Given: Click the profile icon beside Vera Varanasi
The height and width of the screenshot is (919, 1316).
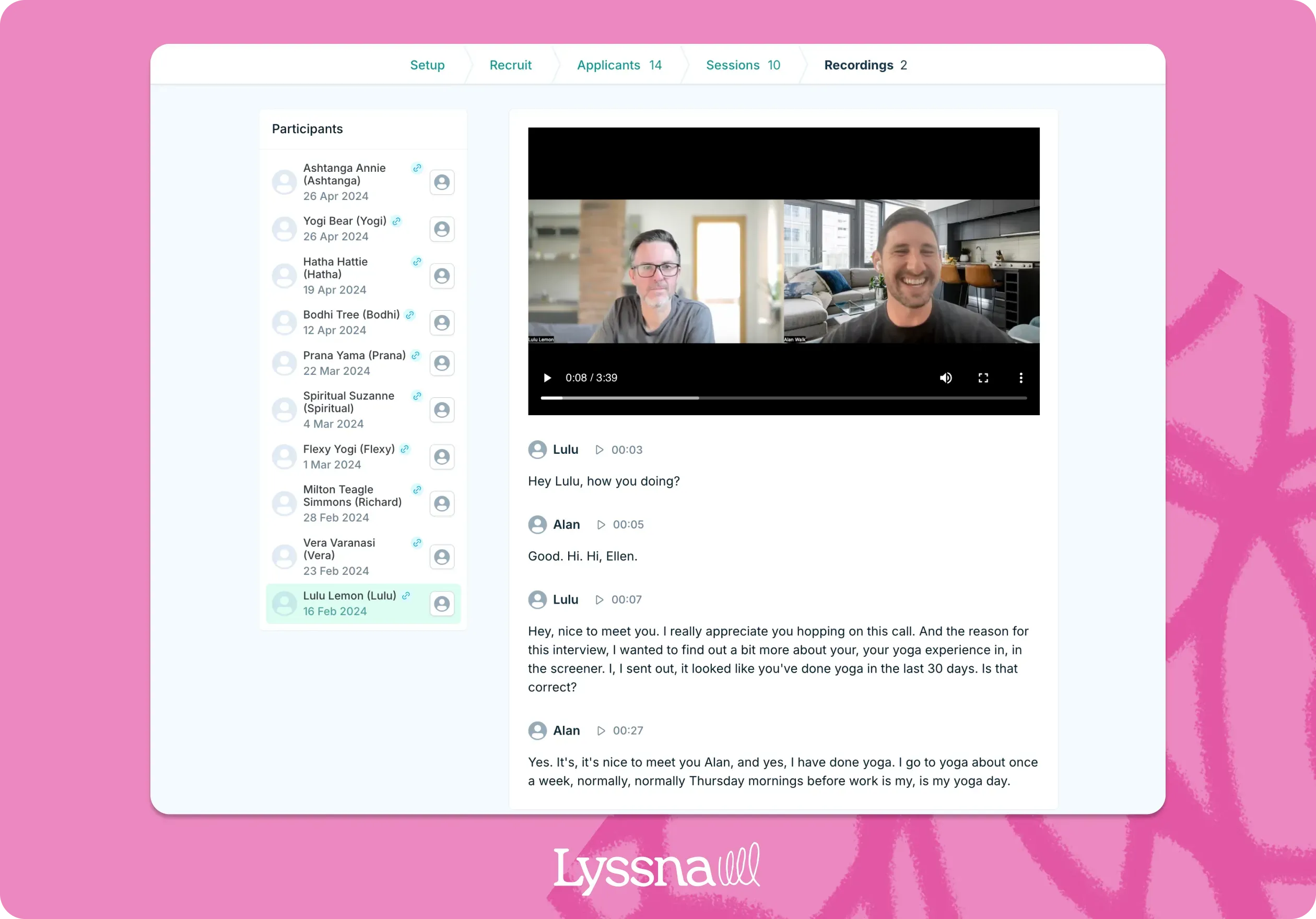Looking at the screenshot, I should pyautogui.click(x=442, y=556).
